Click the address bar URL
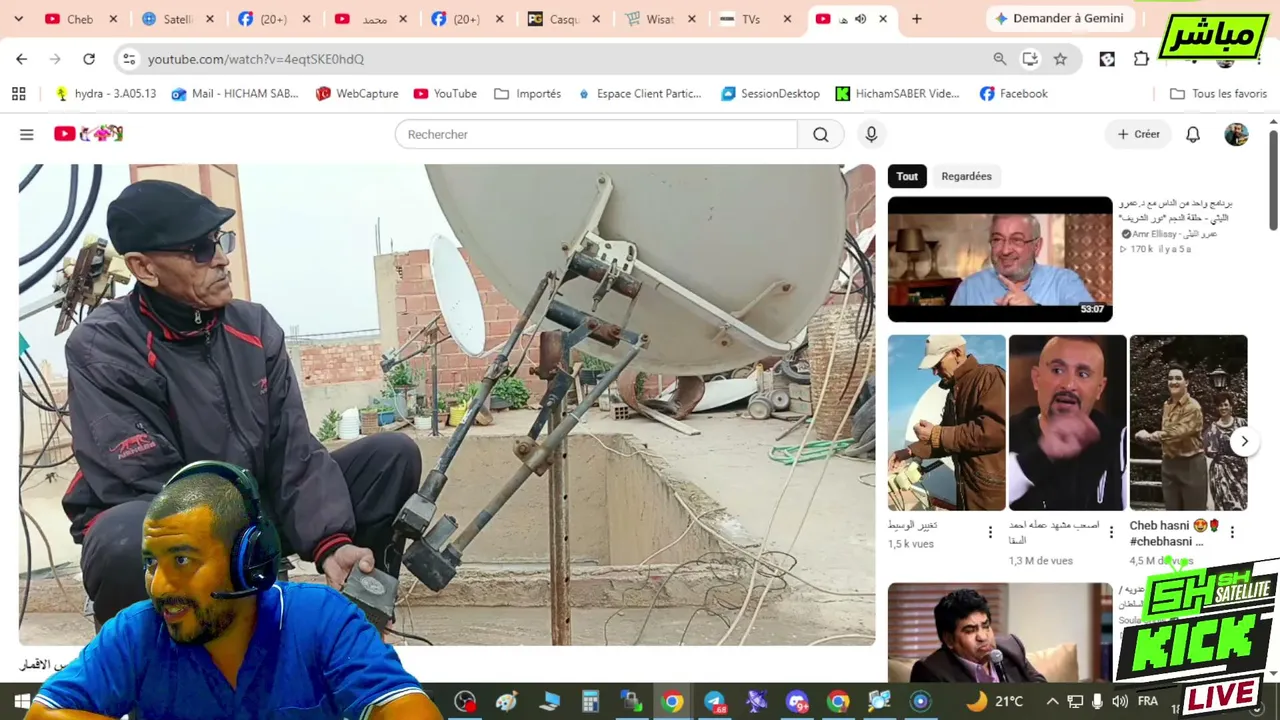 tap(256, 59)
